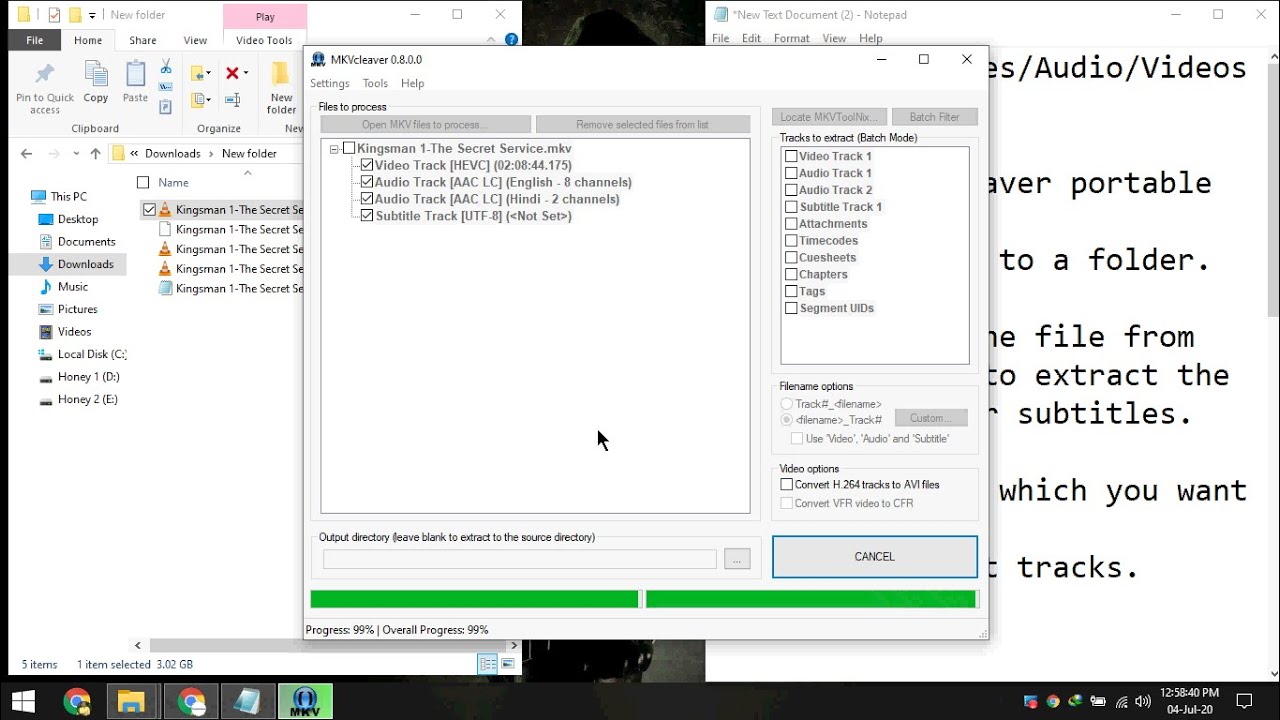Viewport: 1280px width, 720px height.
Task: Switch to Explorer Video Tools tab
Action: (x=264, y=41)
